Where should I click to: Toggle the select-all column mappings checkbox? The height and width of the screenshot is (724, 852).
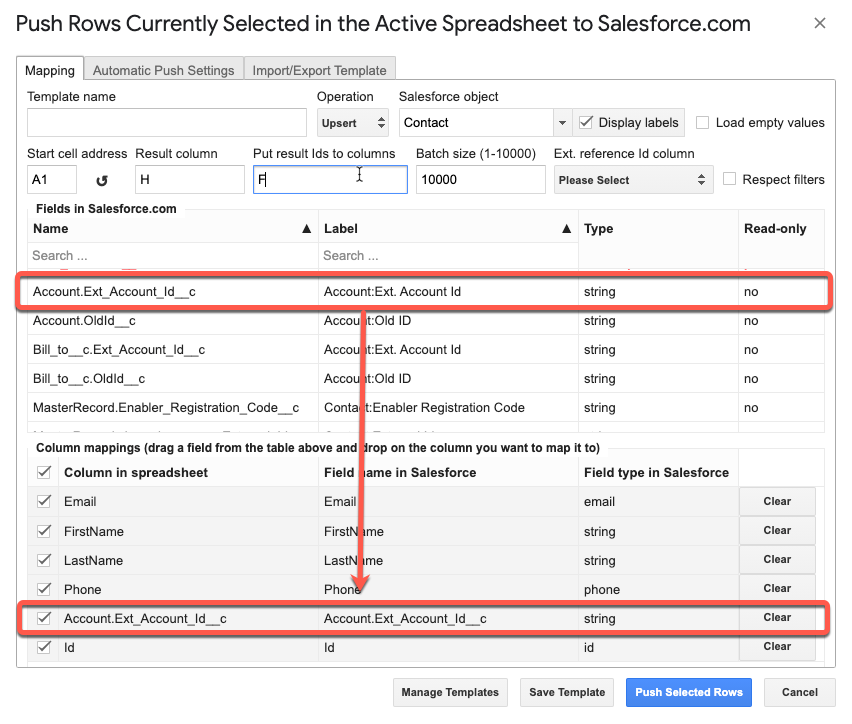(44, 472)
